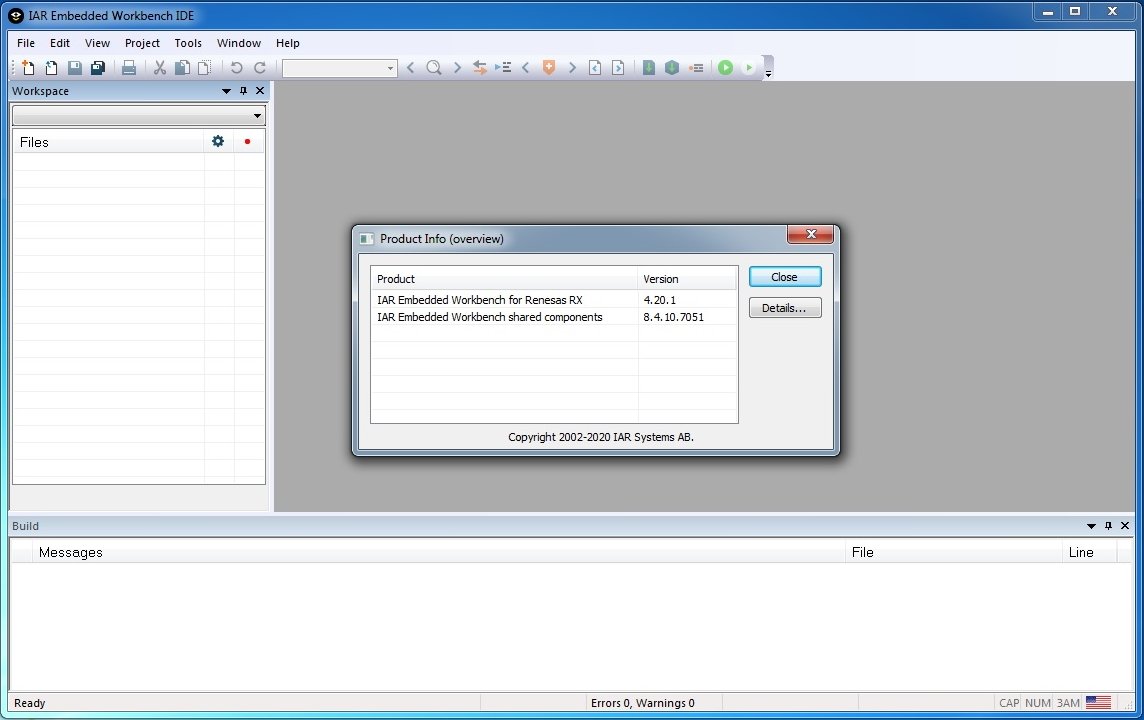Pin the Workspace panel
The height and width of the screenshot is (720, 1144).
pyautogui.click(x=243, y=91)
